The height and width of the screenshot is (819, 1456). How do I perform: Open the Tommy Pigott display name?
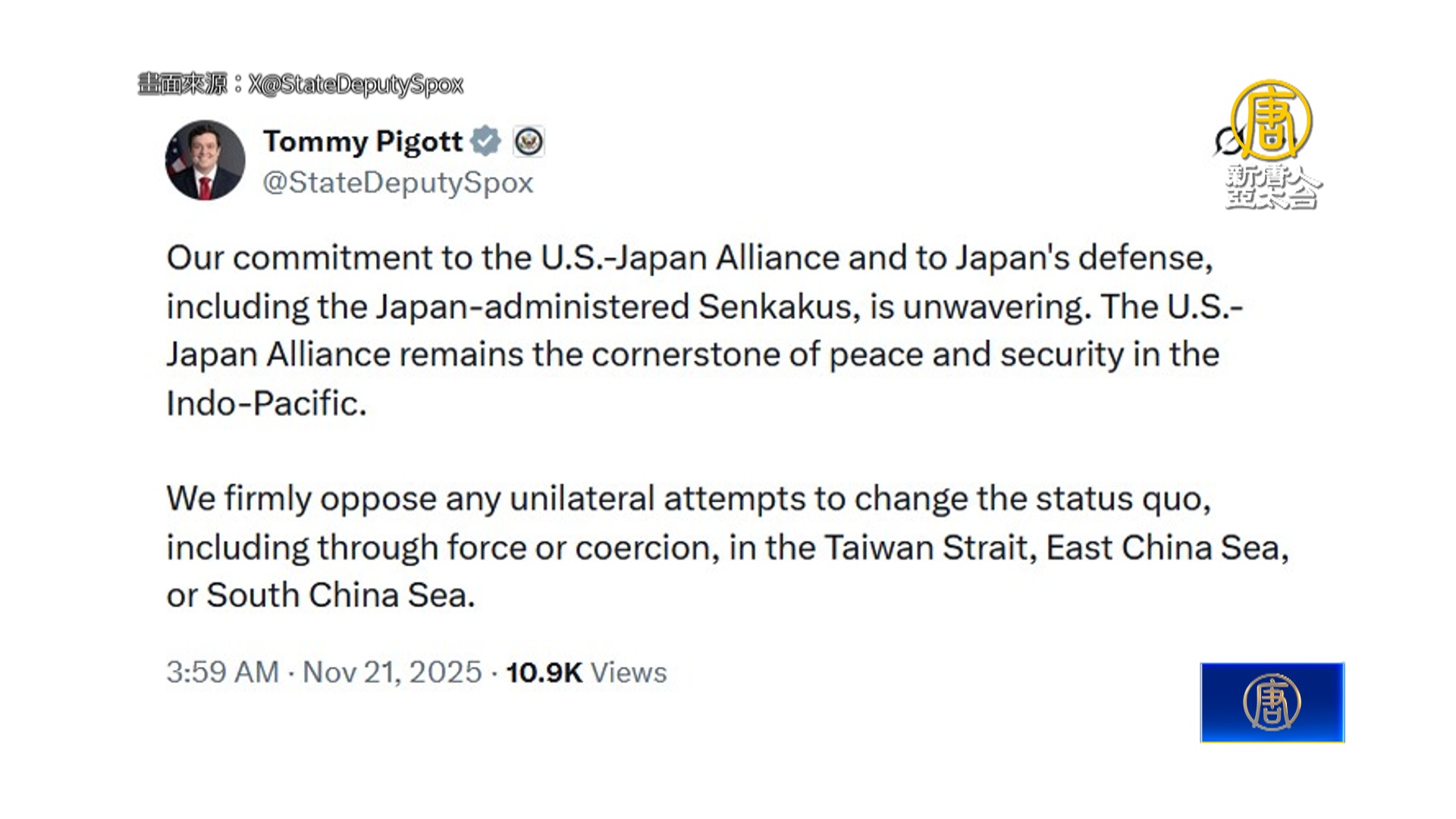(362, 142)
